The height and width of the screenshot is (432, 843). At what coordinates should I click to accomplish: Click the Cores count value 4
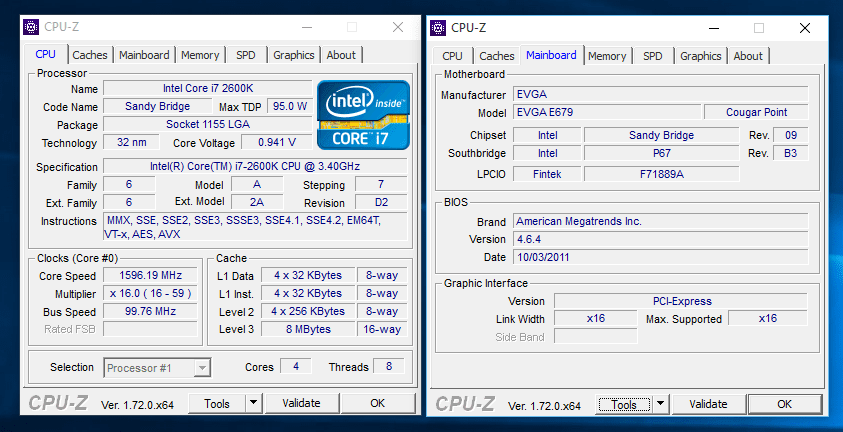click(x=296, y=366)
